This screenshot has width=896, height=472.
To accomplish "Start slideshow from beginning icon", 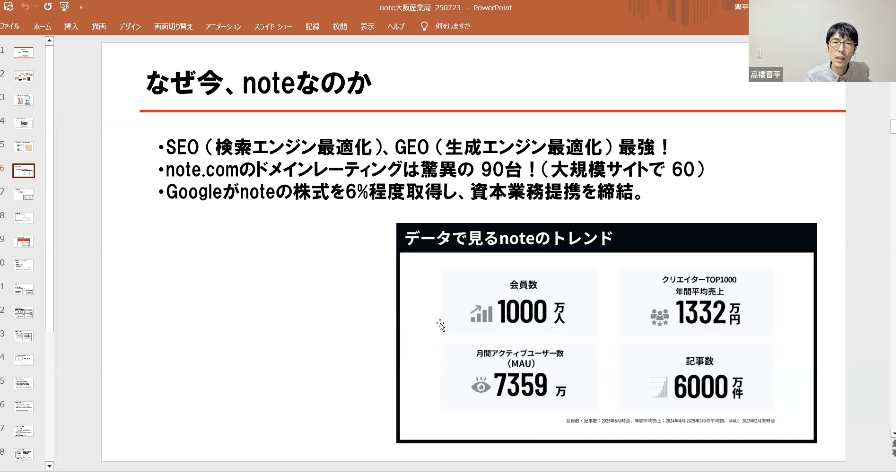I will (64, 7).
